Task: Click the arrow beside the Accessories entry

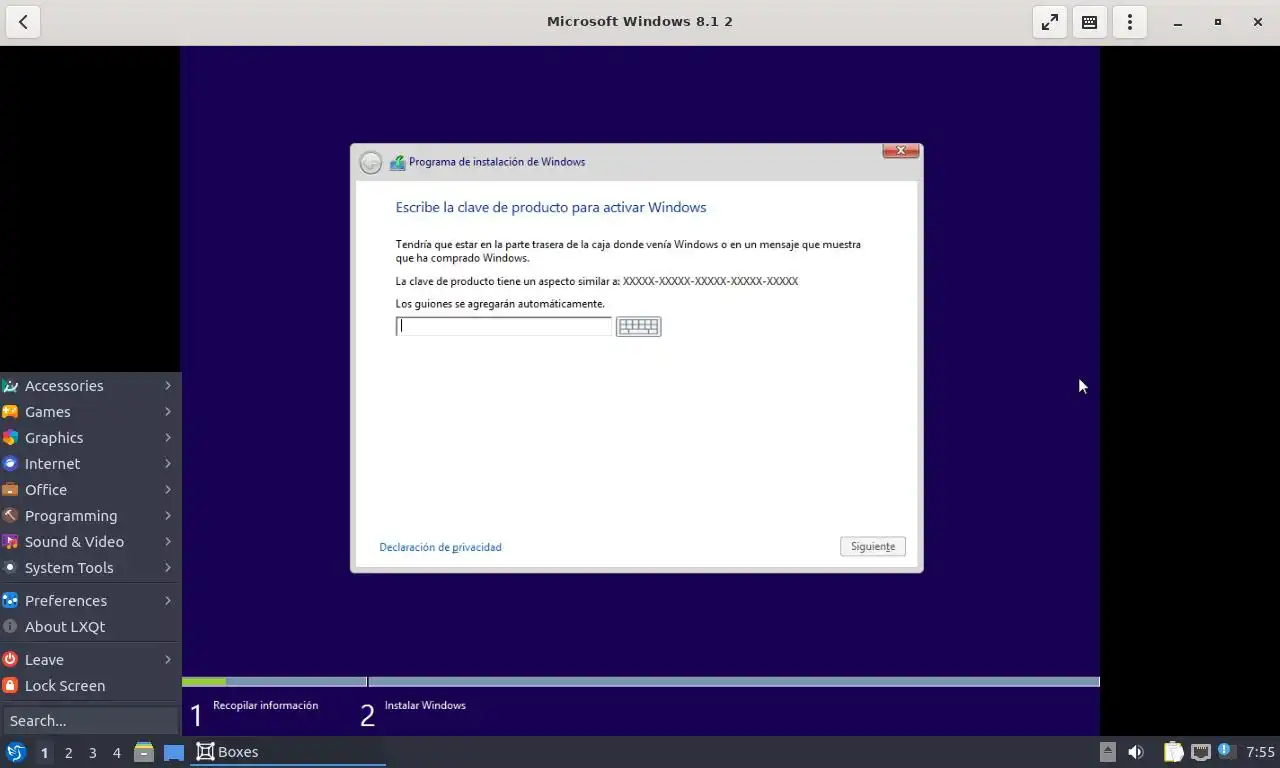Action: click(168, 386)
